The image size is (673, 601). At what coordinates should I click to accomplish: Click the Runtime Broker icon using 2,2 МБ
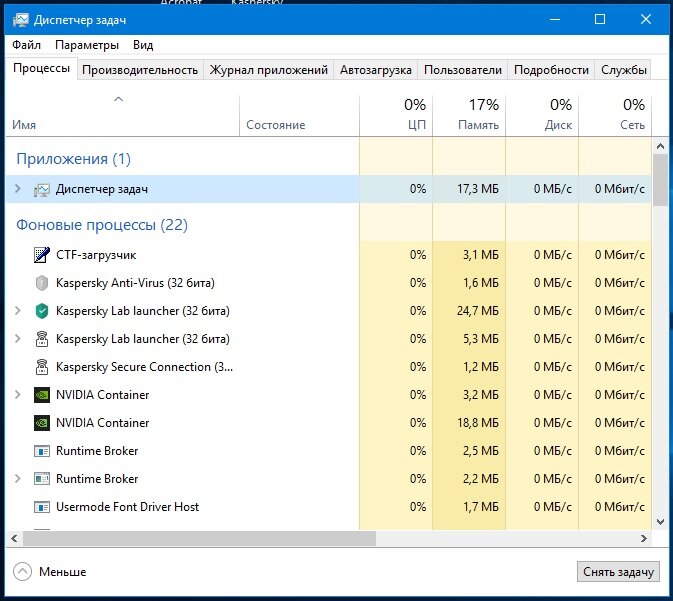(x=42, y=479)
